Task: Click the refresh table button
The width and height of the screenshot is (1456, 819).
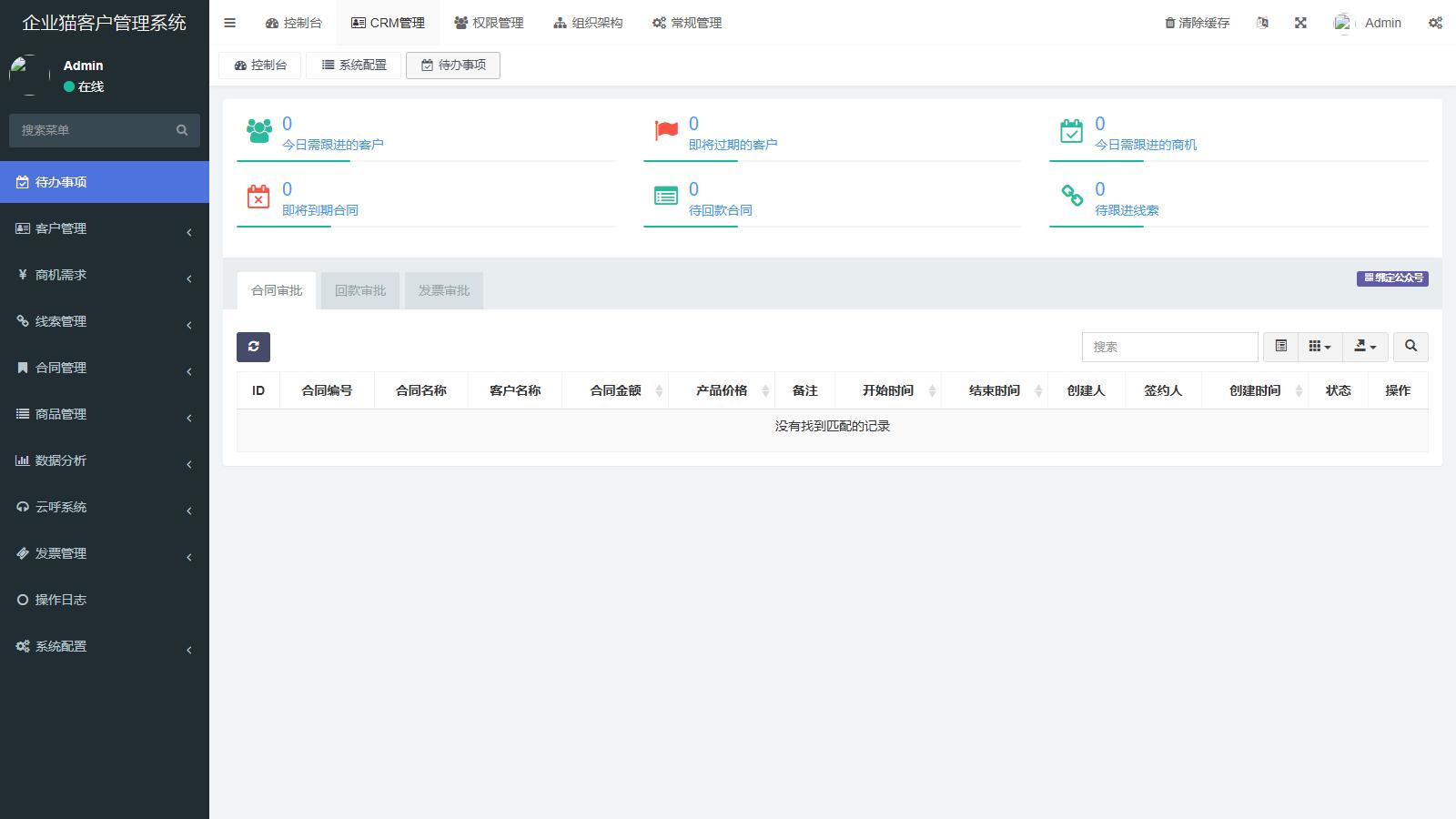Action: pyautogui.click(x=253, y=347)
